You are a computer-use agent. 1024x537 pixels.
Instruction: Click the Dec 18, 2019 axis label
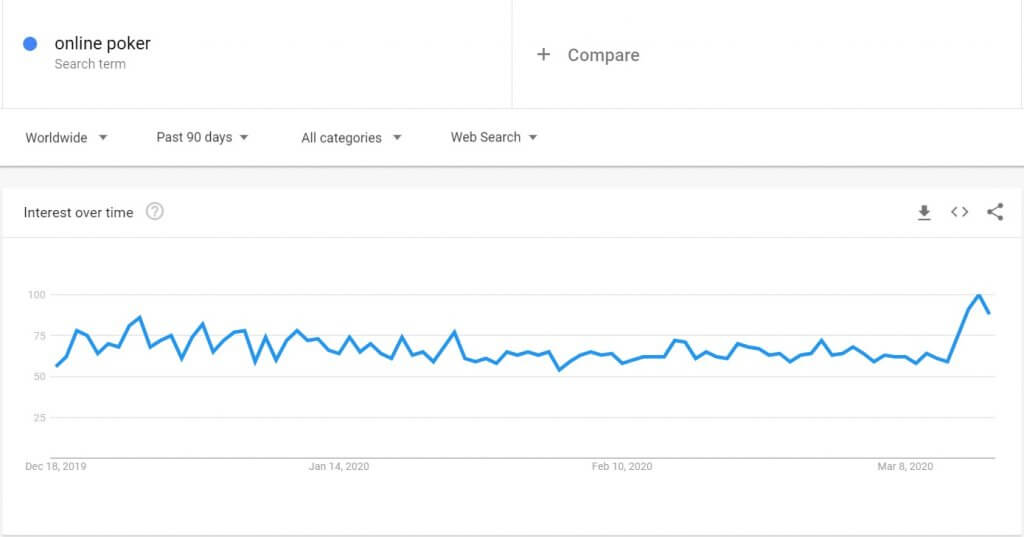point(56,466)
